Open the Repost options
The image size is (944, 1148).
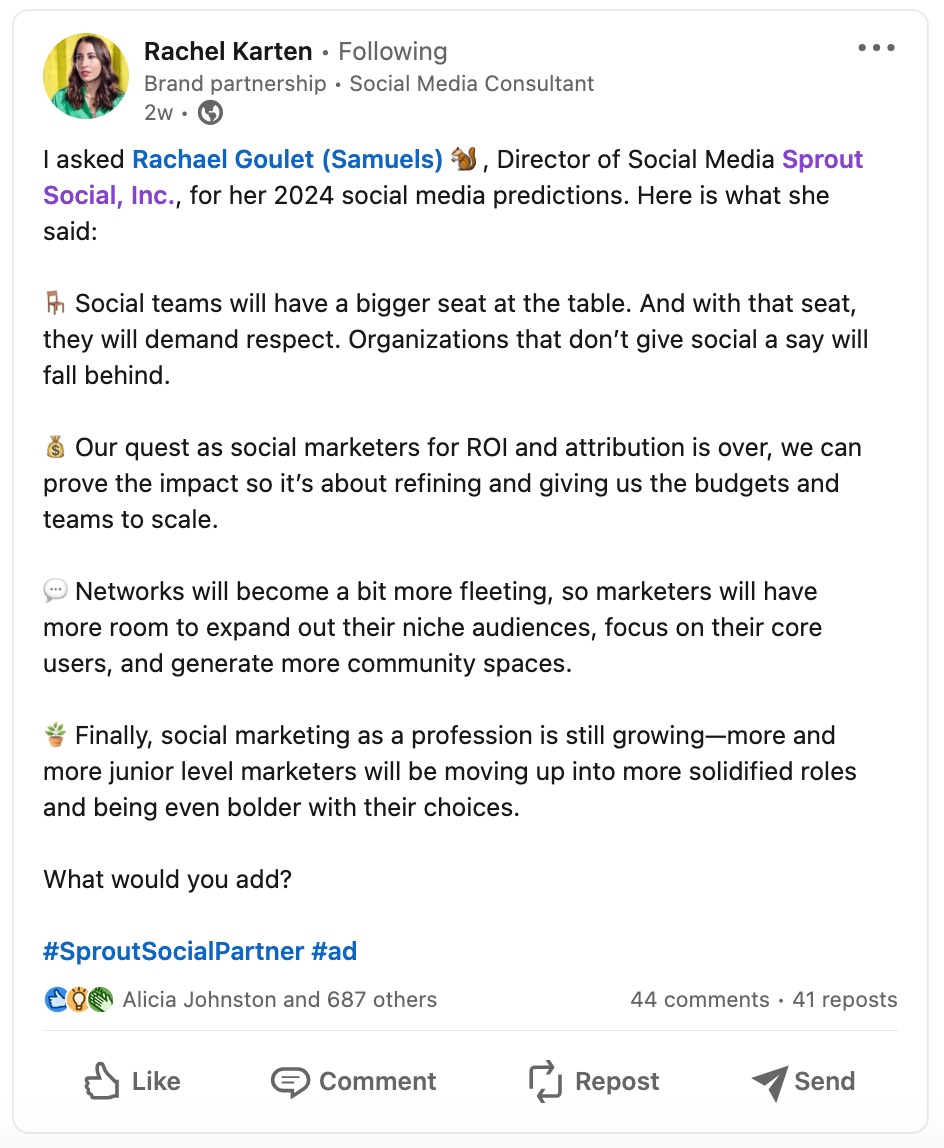(x=616, y=1081)
